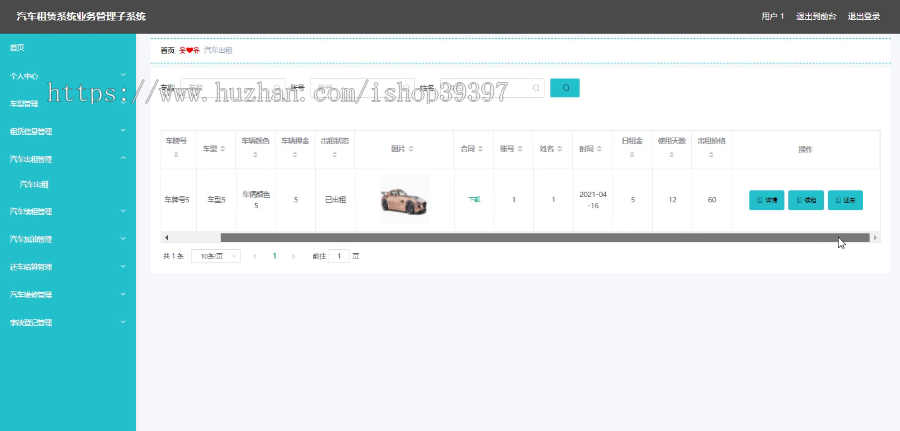Sort the table by the 出租价格 column arrows

pyautogui.click(x=711, y=155)
